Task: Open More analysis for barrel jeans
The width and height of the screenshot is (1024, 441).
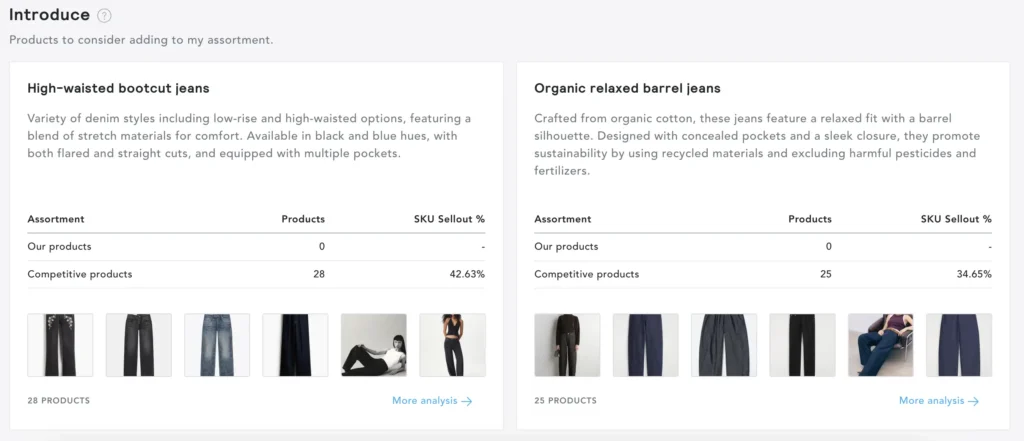Action: click(x=931, y=401)
